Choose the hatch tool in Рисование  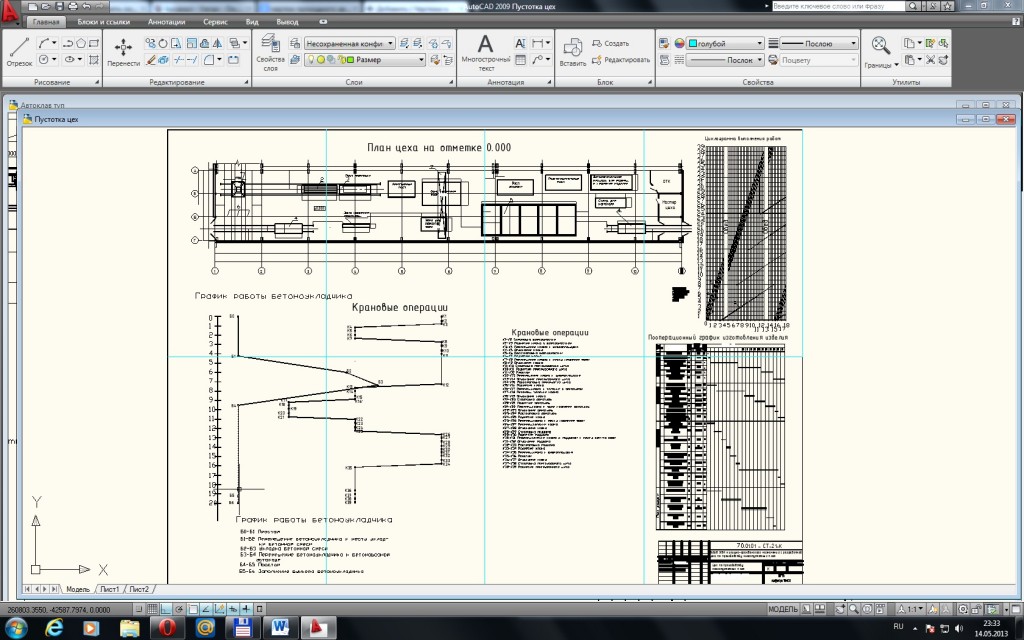93,59
